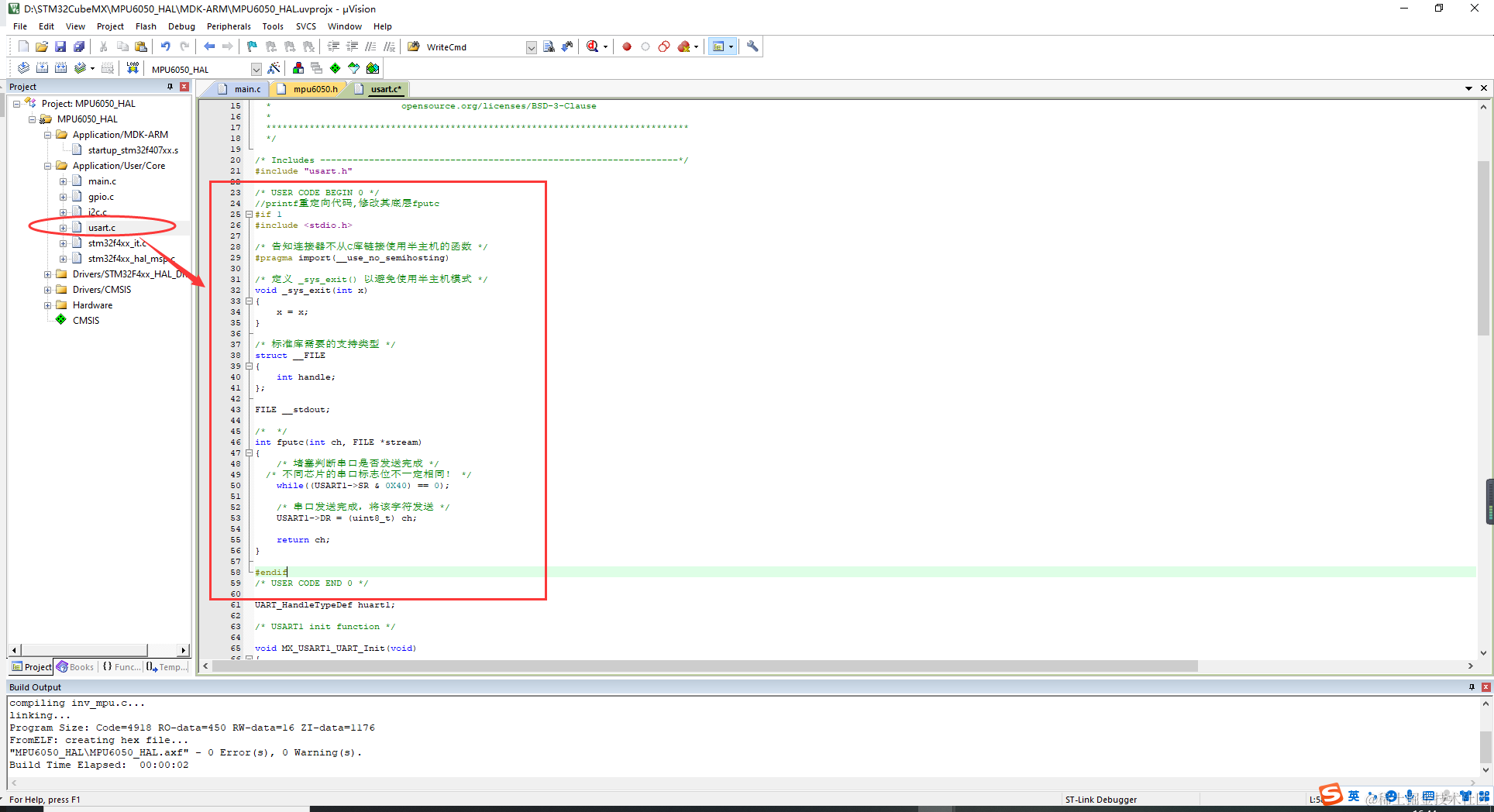Click the ST-Link Debugger status text
This screenshot has width=1494, height=812.
pos(1101,800)
